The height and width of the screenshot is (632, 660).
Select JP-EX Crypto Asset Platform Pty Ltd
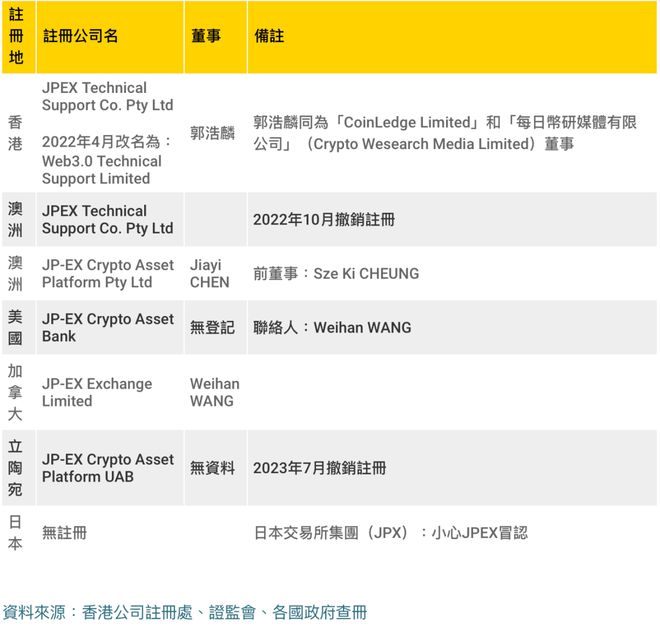(x=107, y=273)
